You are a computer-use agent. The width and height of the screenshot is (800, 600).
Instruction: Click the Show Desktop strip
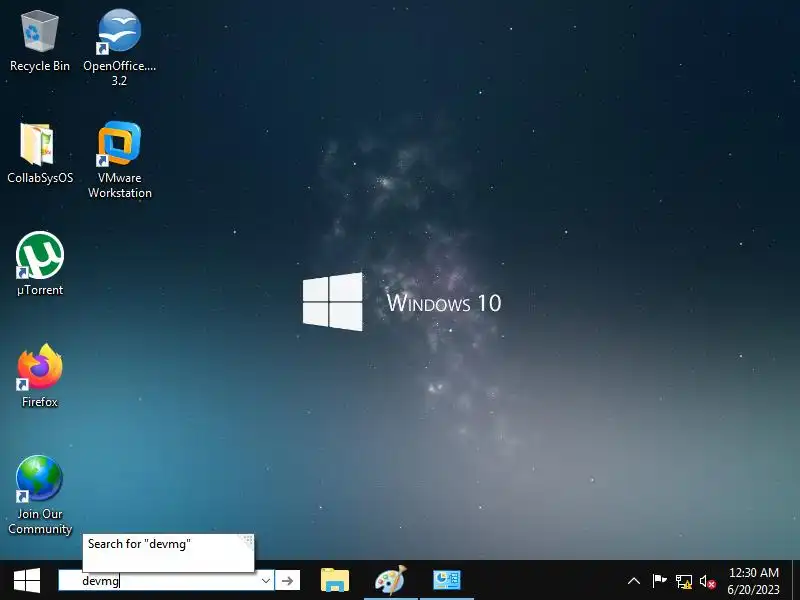click(796, 580)
